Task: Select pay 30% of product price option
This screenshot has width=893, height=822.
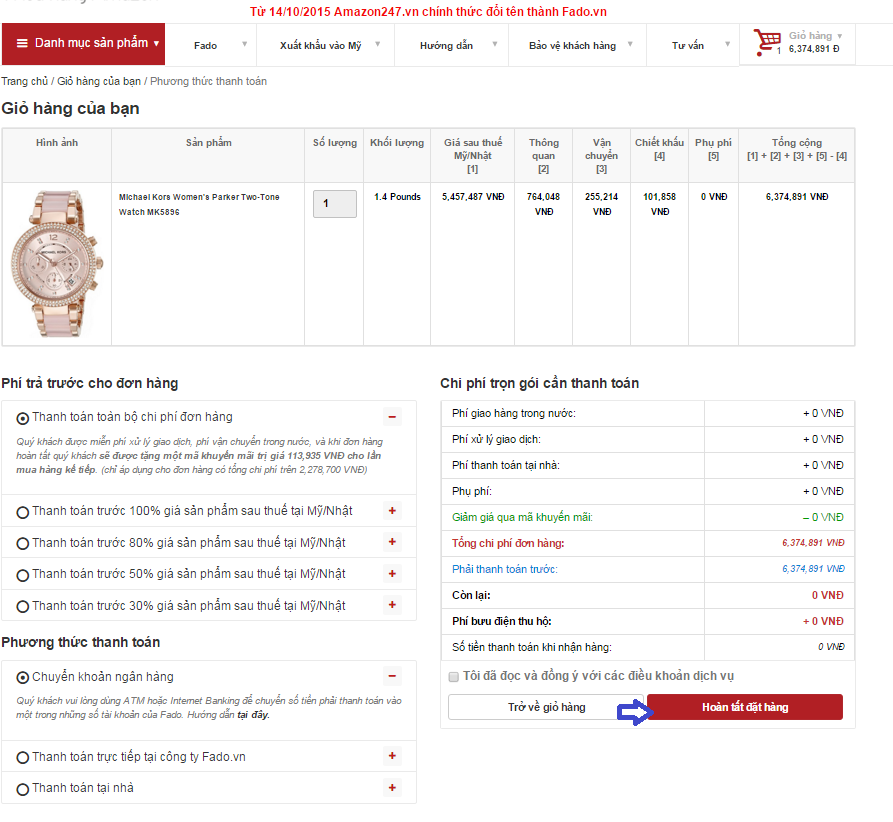Action: click(23, 607)
